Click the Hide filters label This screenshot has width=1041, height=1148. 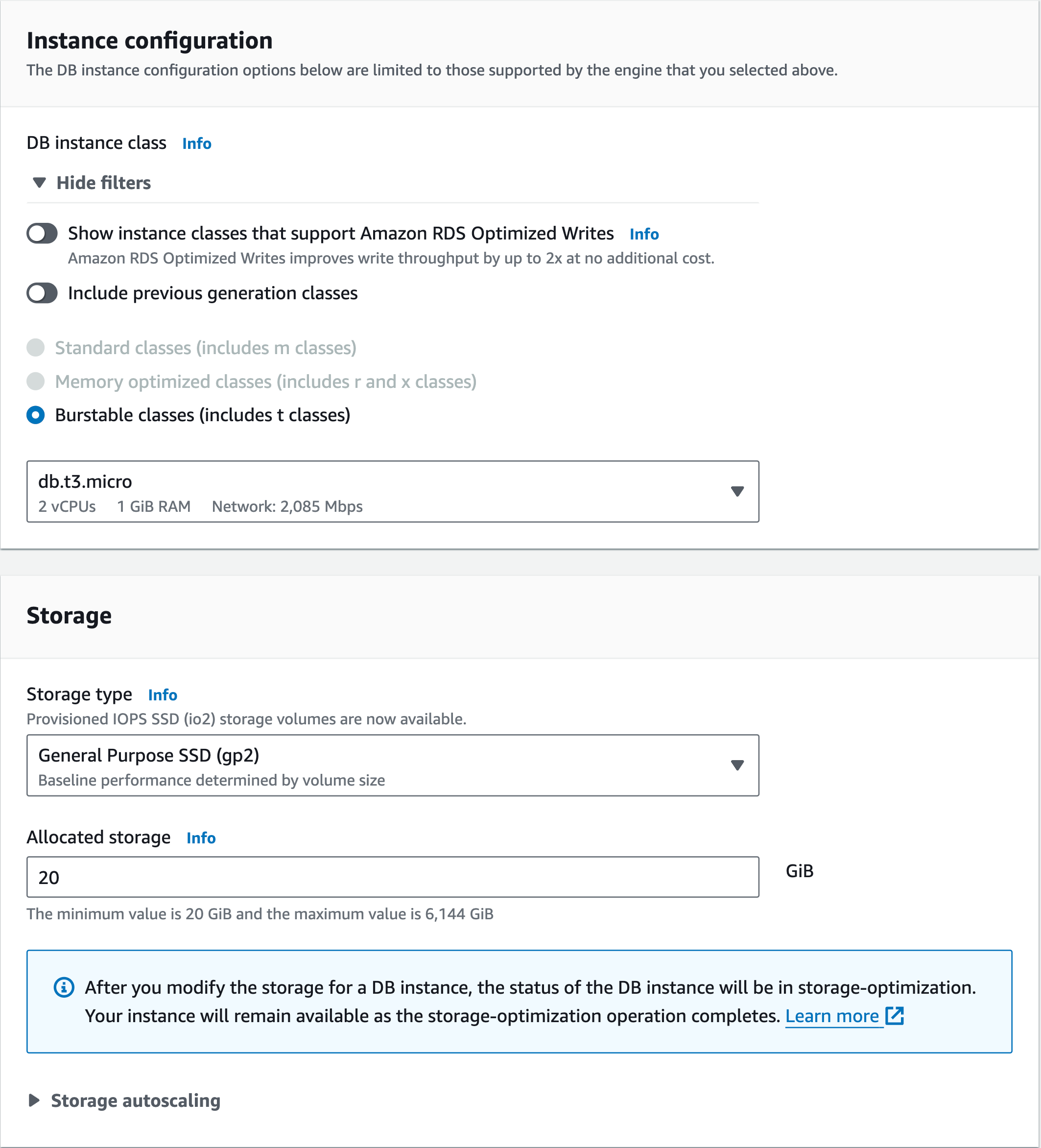[104, 183]
